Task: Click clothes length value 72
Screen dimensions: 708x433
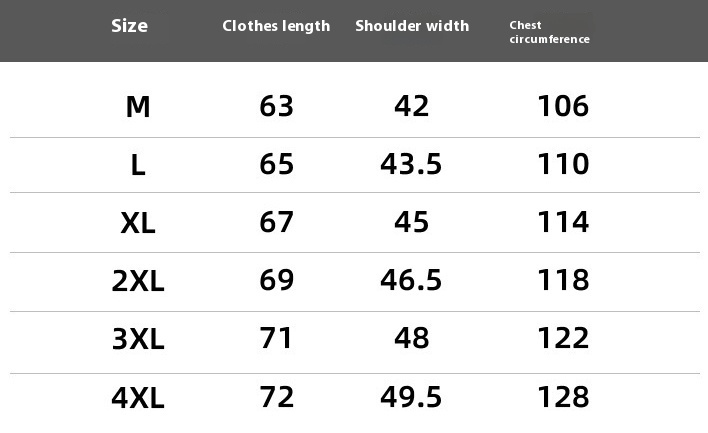Action: pyautogui.click(x=276, y=397)
